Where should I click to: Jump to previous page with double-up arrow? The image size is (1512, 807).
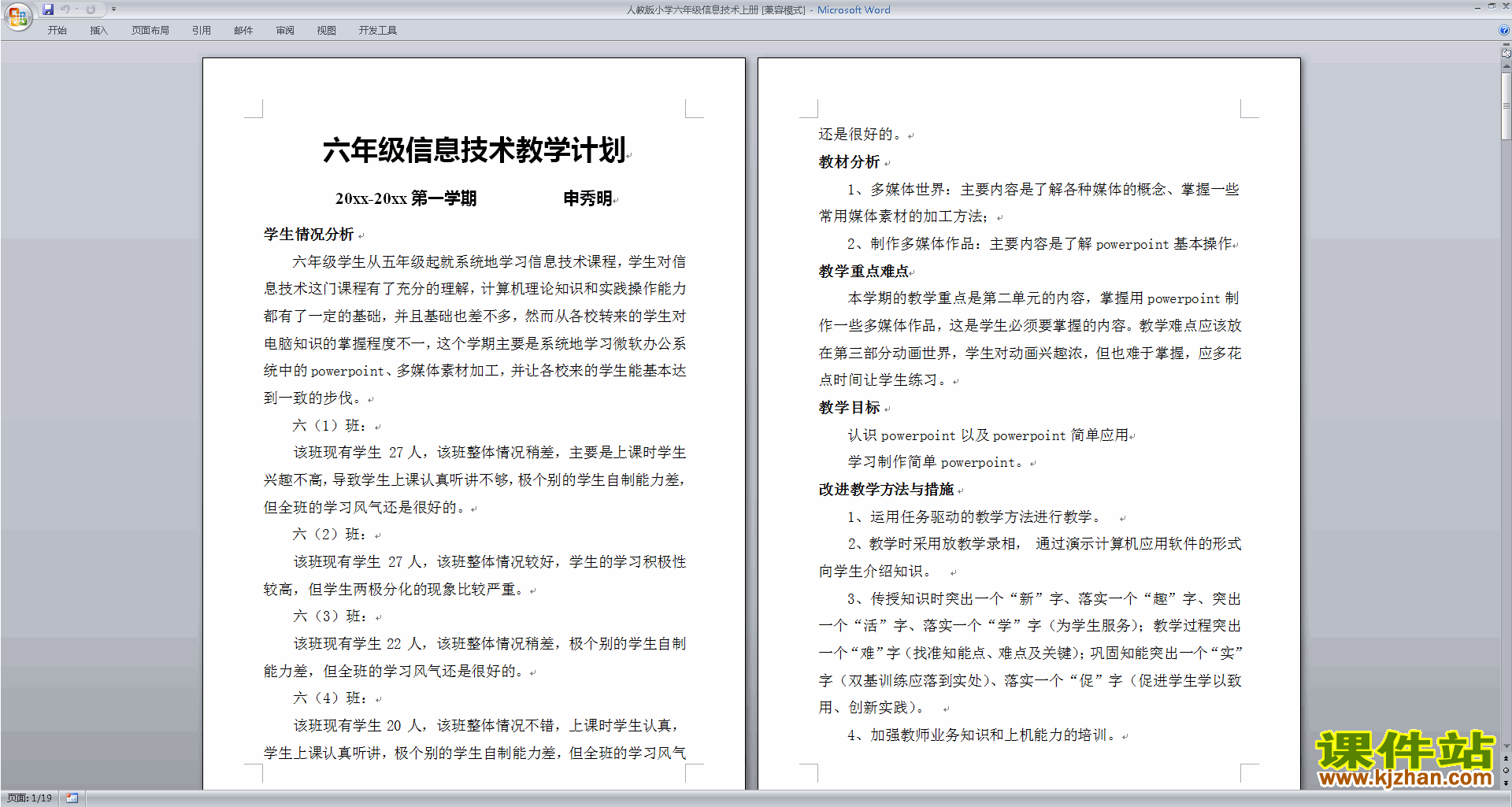click(x=1506, y=759)
